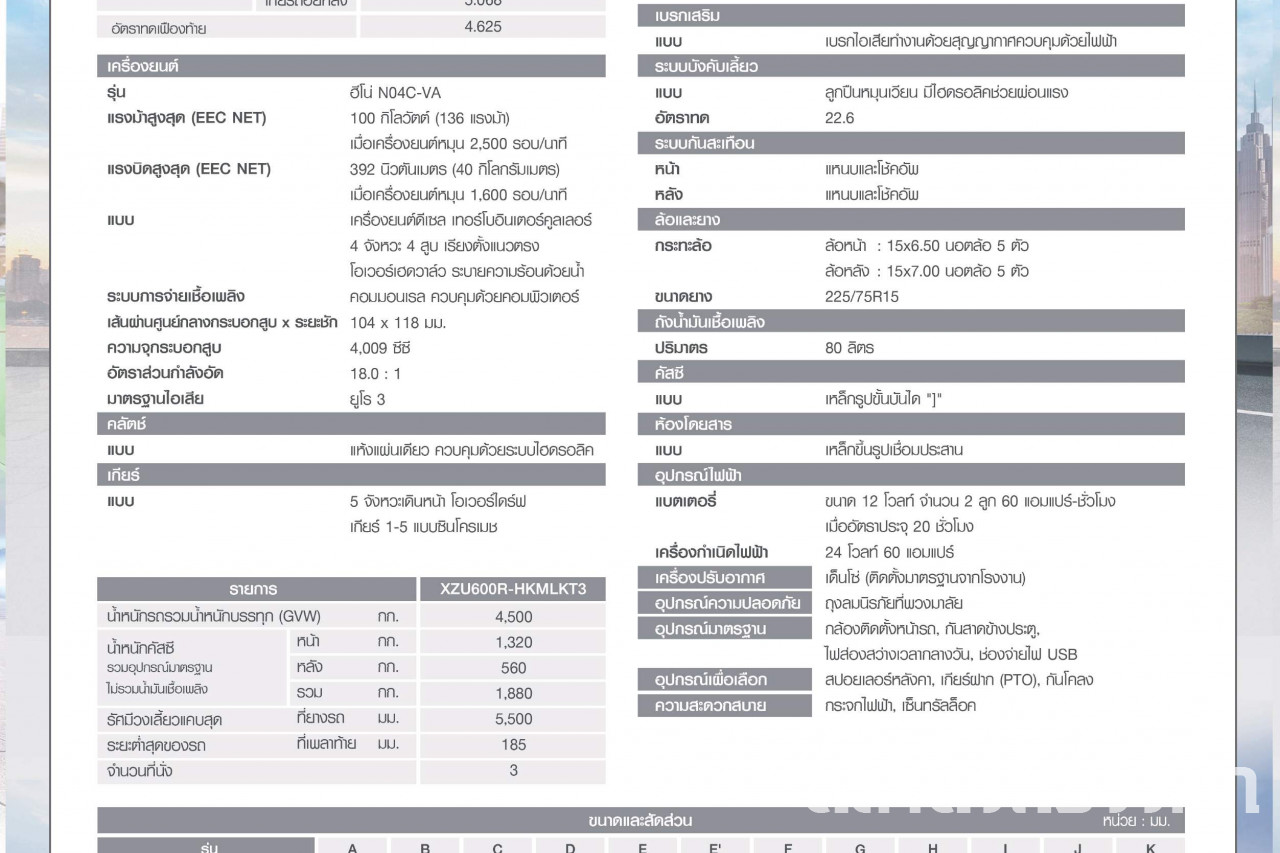Click the "อุปกรณ์ไฟฟ้า" section header
This screenshot has height=853, width=1280.
[911, 475]
